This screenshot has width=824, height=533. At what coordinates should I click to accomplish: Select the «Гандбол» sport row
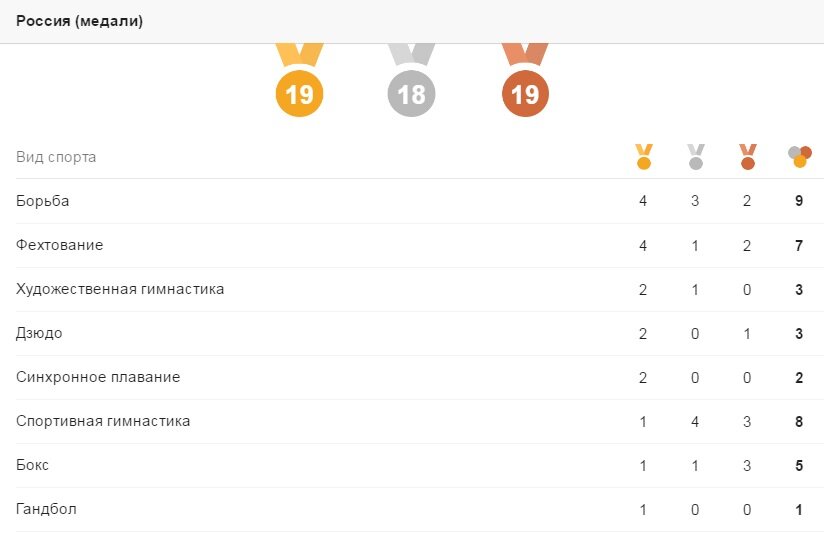[46, 509]
